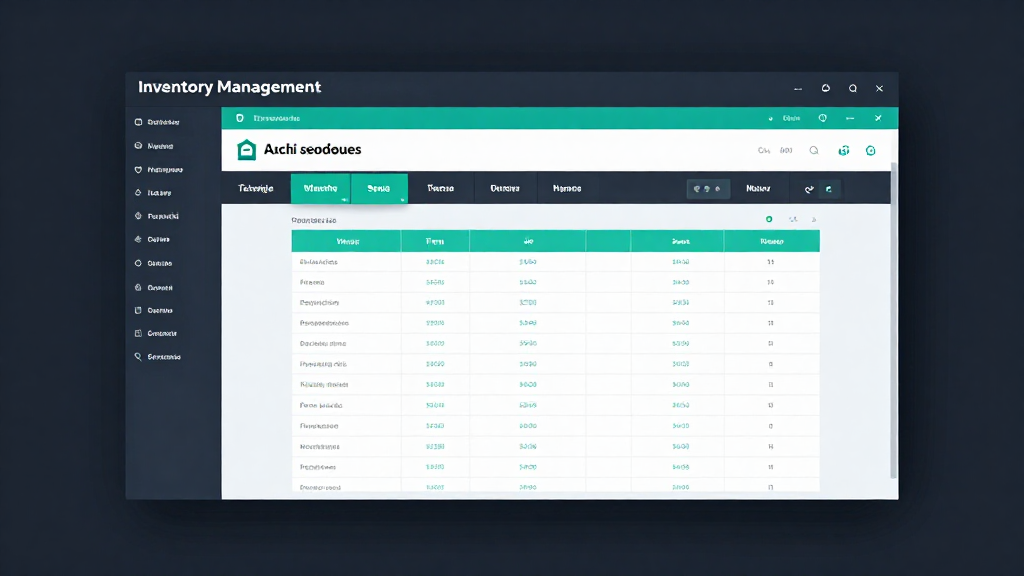Click the globe icon in the fifth sidebar row

(x=138, y=216)
